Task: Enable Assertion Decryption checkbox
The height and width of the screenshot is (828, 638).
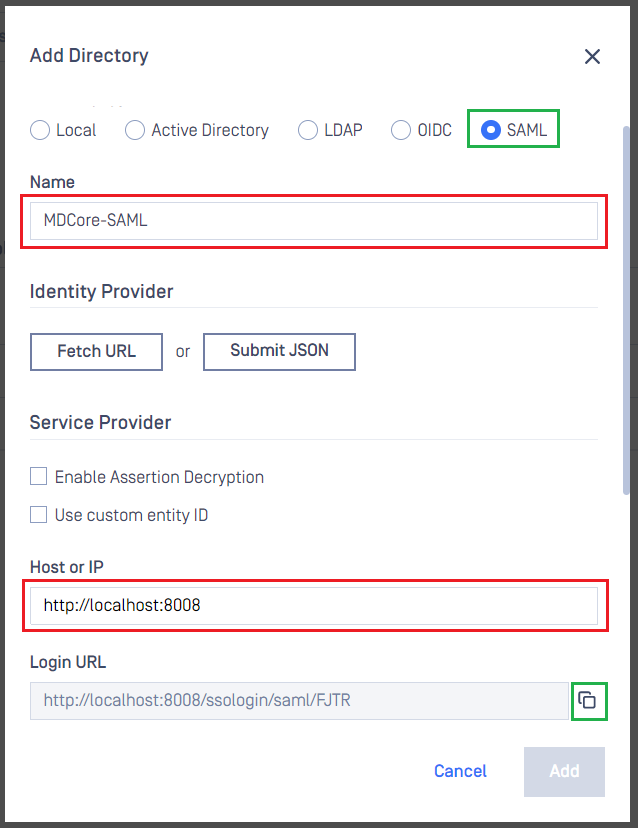Action: (39, 476)
